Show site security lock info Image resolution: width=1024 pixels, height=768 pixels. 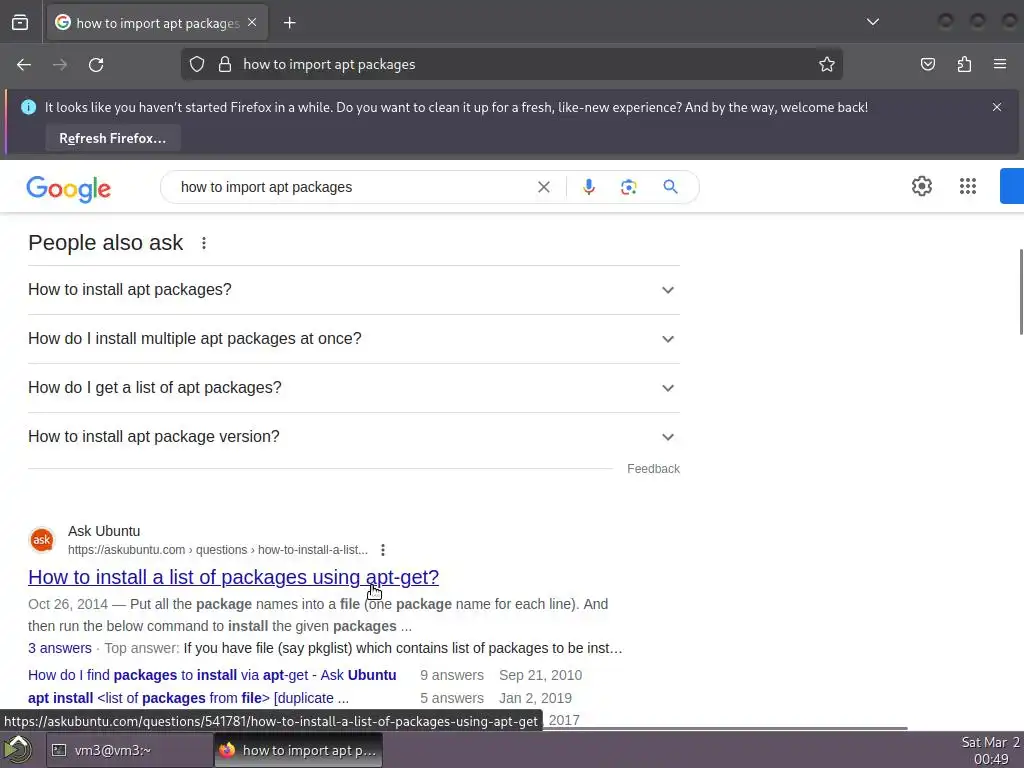click(x=225, y=65)
